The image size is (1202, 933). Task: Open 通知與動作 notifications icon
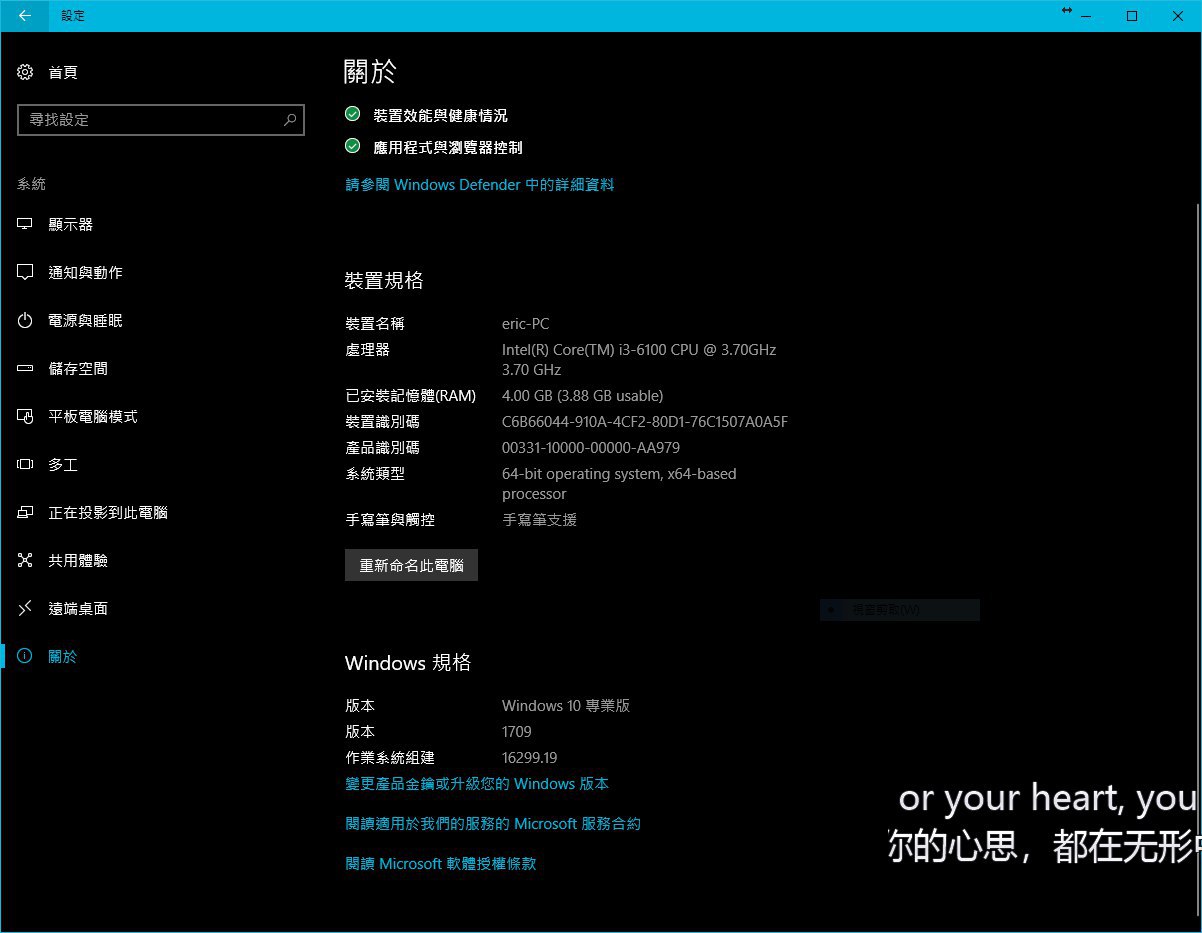(25, 273)
